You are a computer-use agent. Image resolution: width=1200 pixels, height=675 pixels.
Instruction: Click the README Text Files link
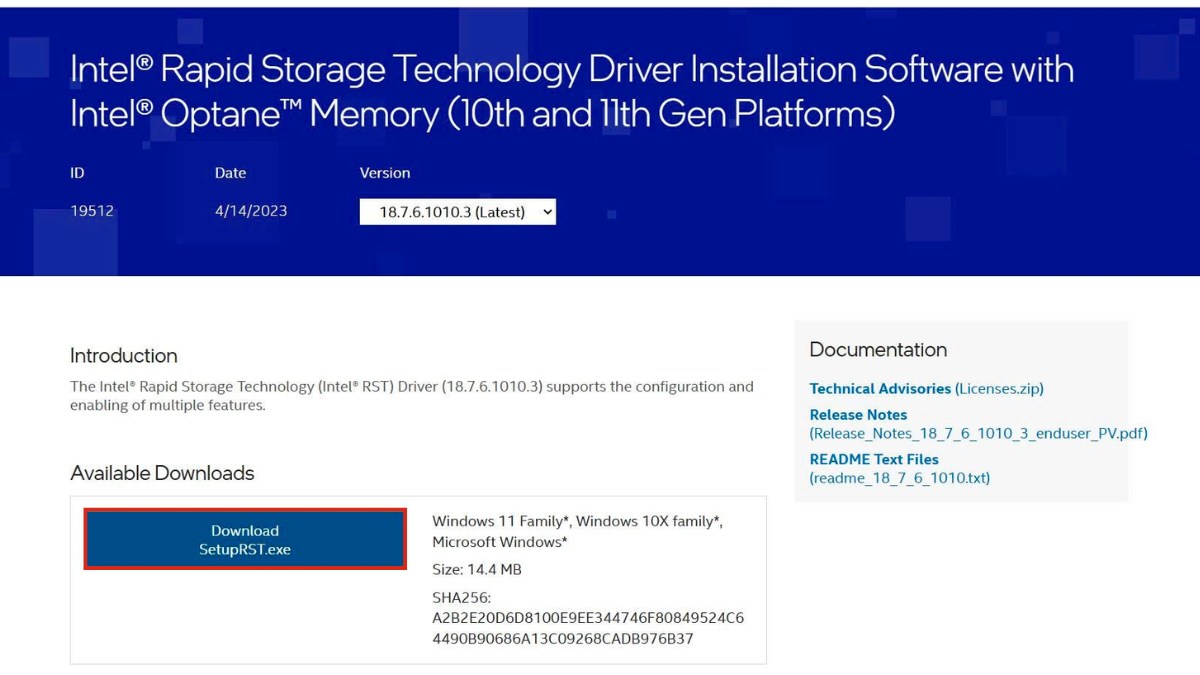pyautogui.click(x=873, y=459)
